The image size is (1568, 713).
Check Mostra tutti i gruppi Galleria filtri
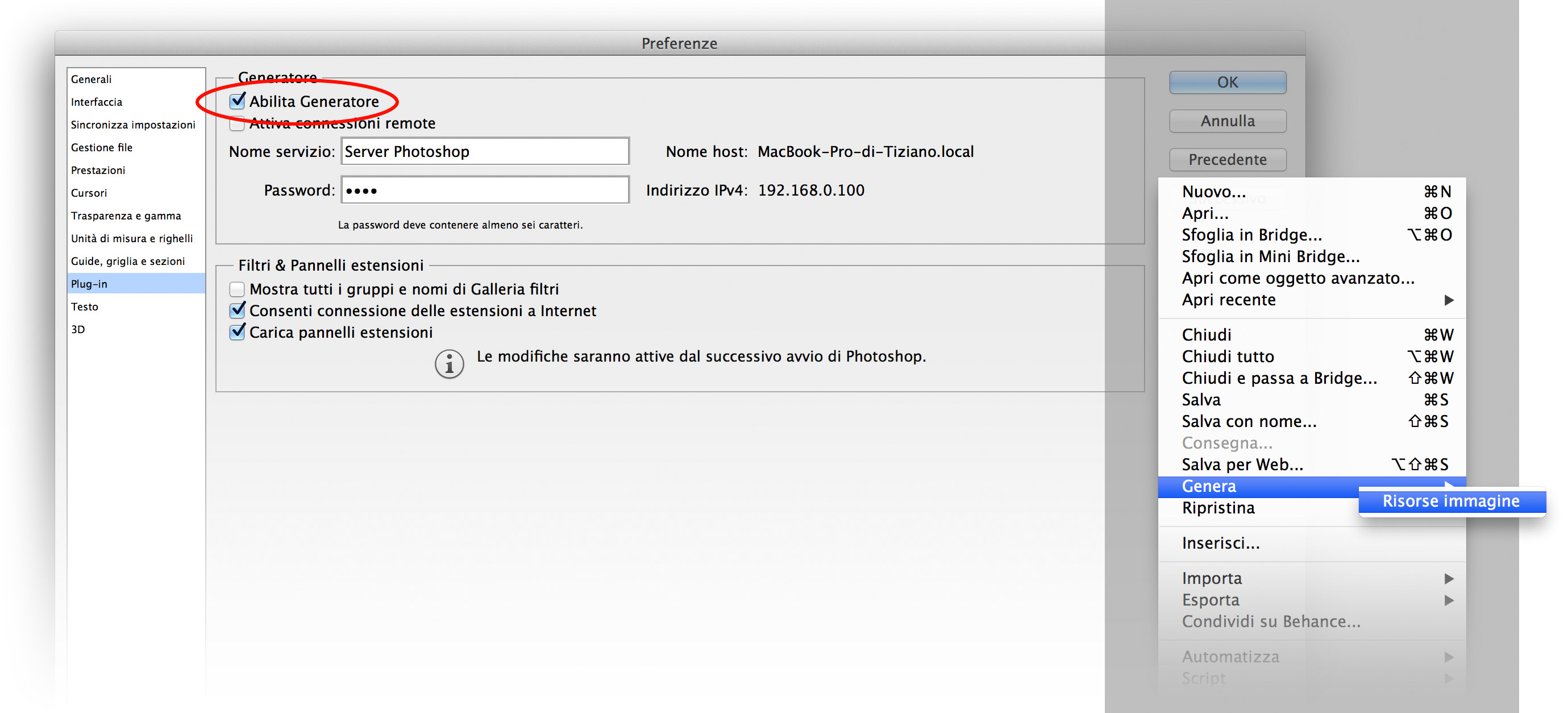(238, 289)
